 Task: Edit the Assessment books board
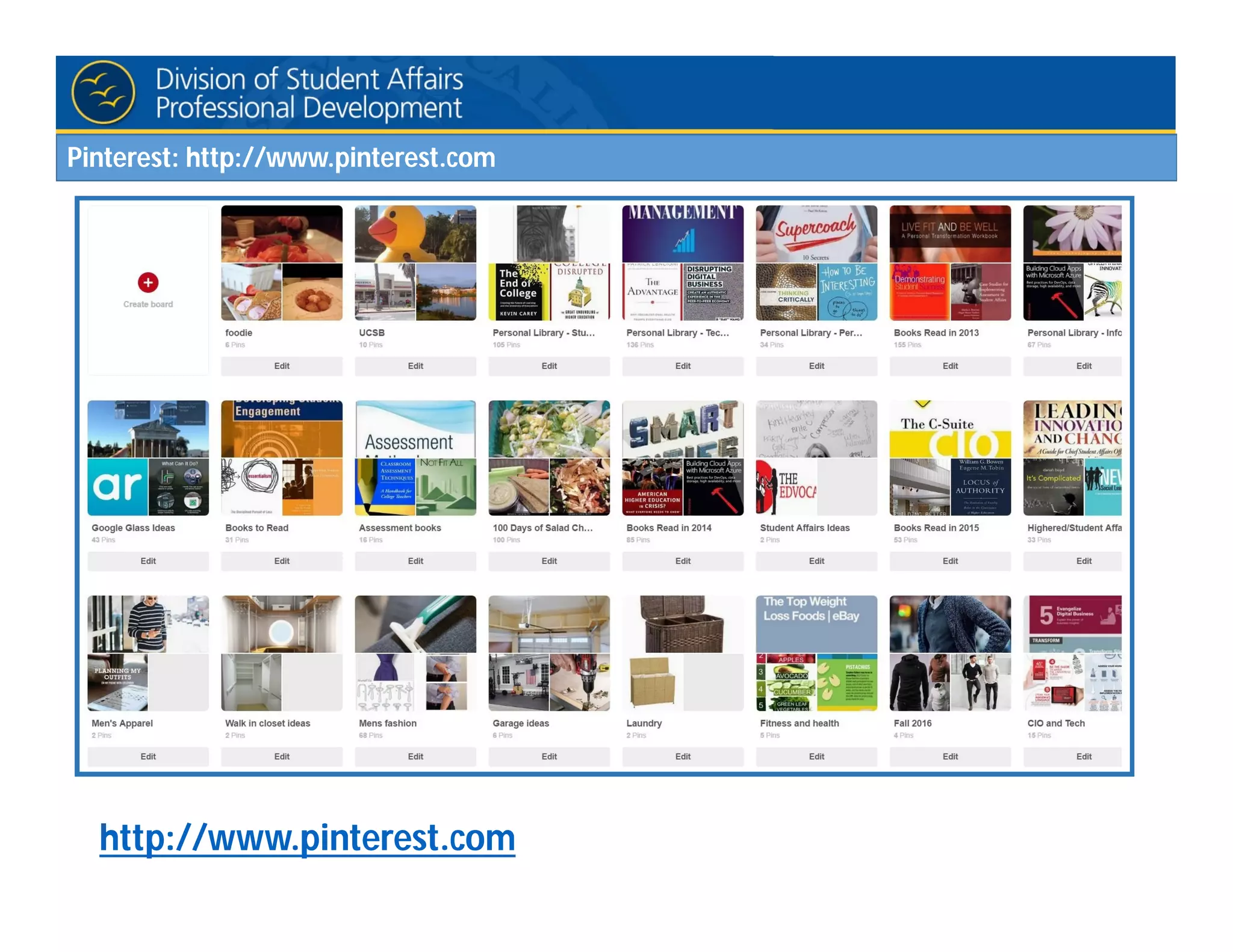pyautogui.click(x=415, y=561)
